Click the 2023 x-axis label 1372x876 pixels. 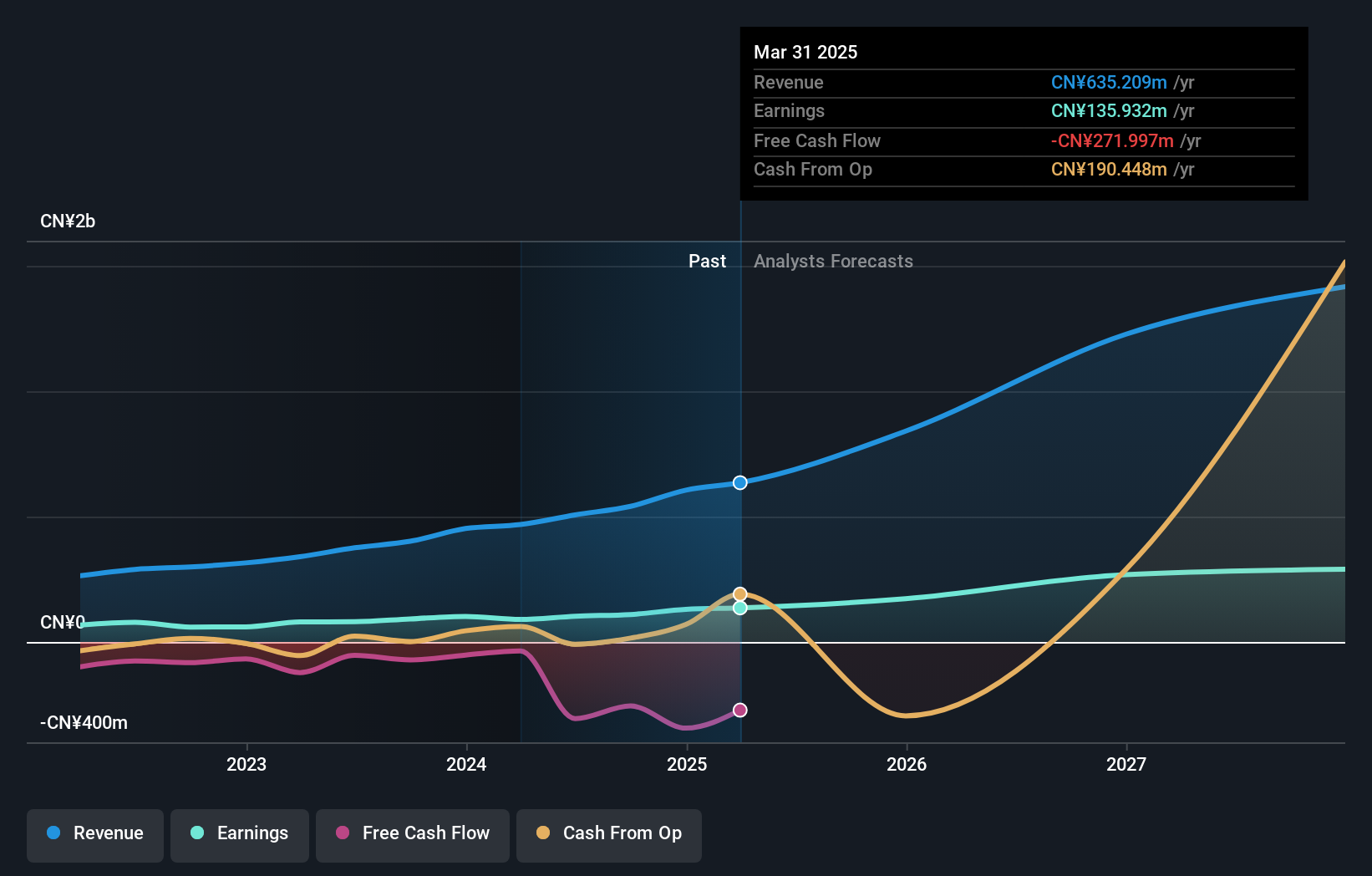point(246,764)
